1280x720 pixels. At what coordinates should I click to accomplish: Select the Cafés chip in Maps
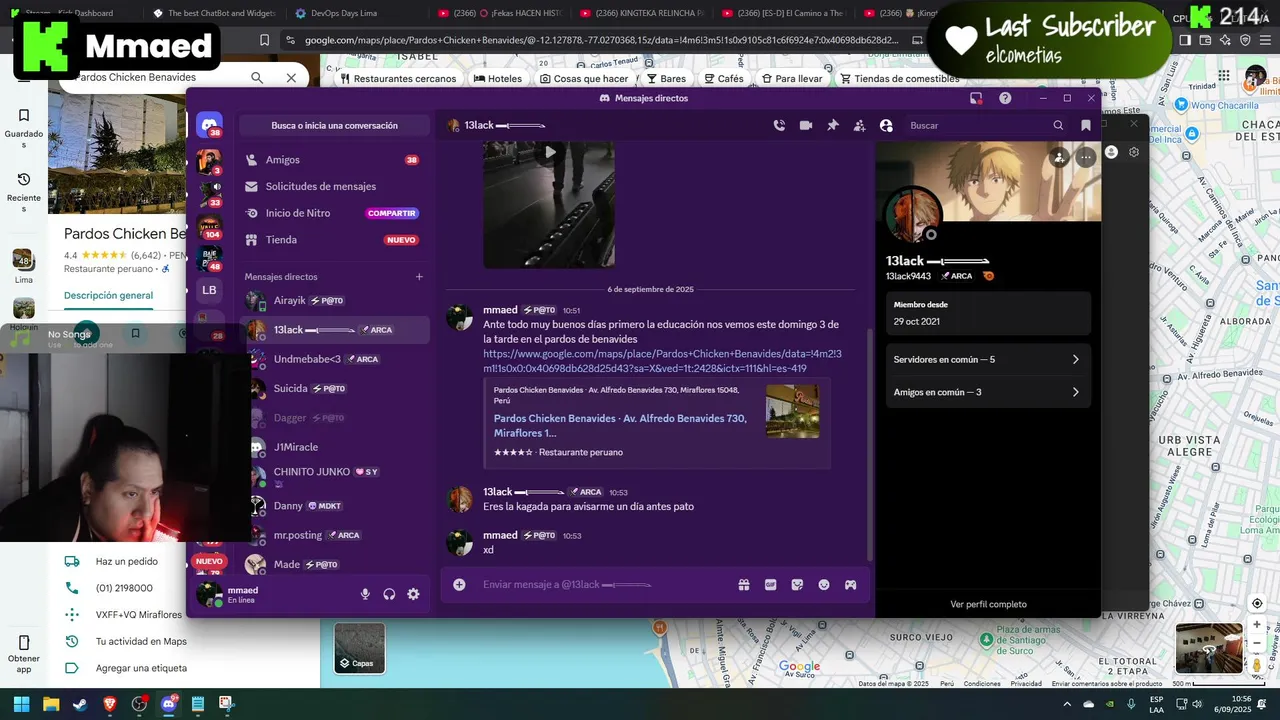tap(723, 78)
